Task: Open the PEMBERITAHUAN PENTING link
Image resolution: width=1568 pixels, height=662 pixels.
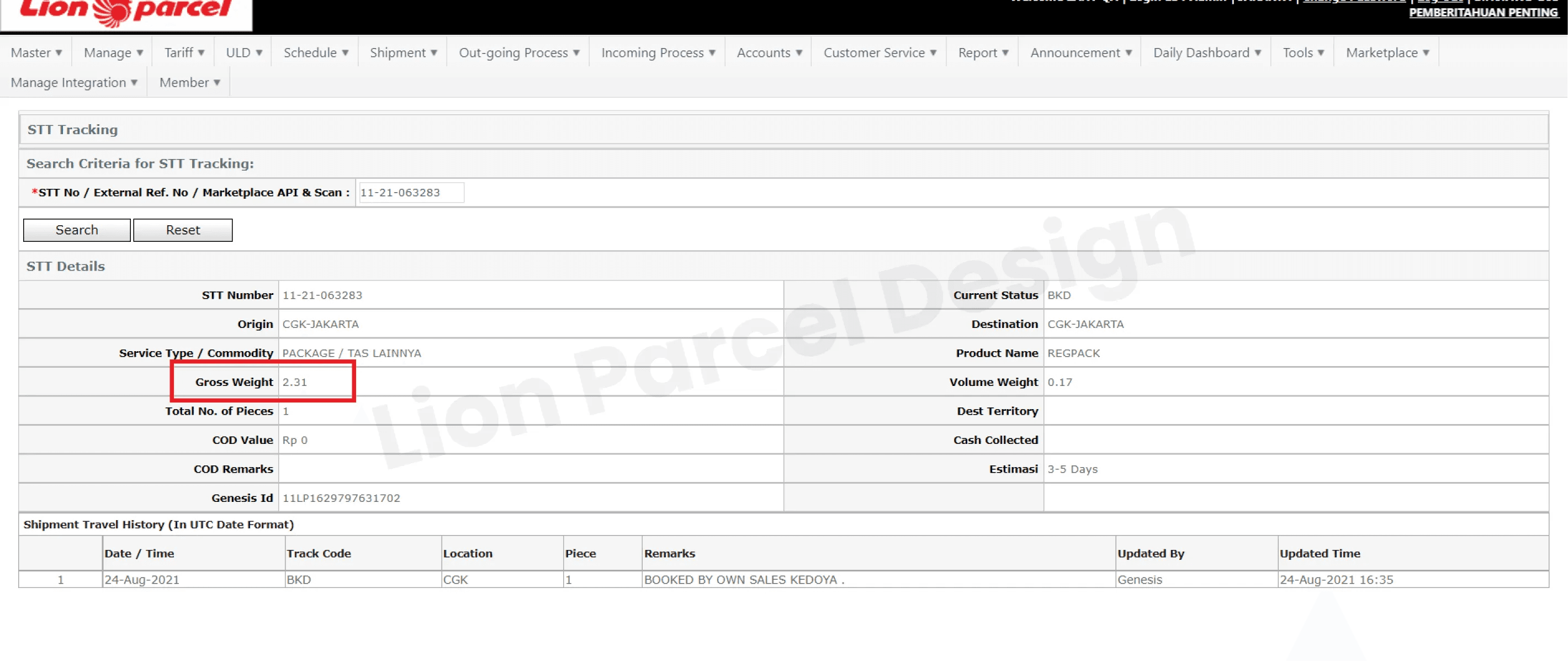Action: [x=1483, y=13]
